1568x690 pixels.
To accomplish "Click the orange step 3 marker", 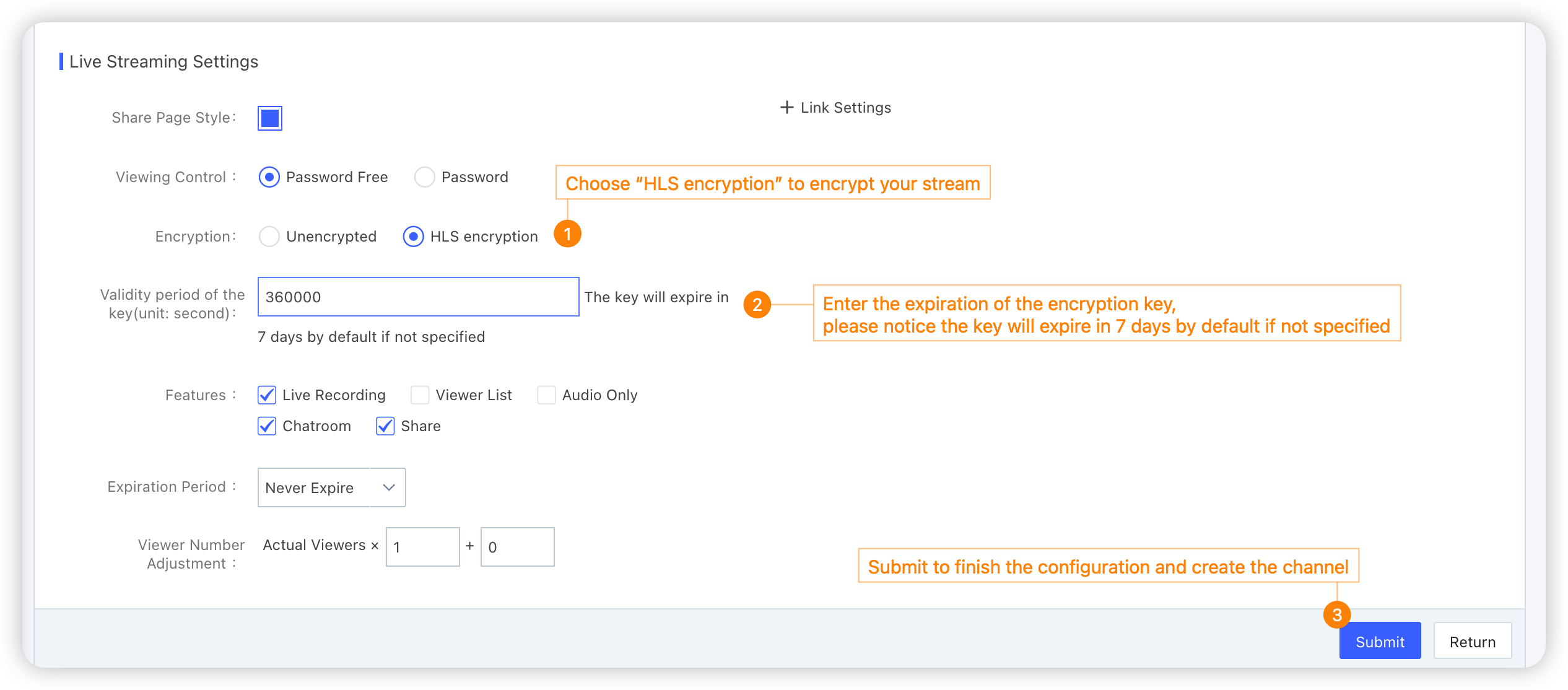I will tap(1337, 614).
